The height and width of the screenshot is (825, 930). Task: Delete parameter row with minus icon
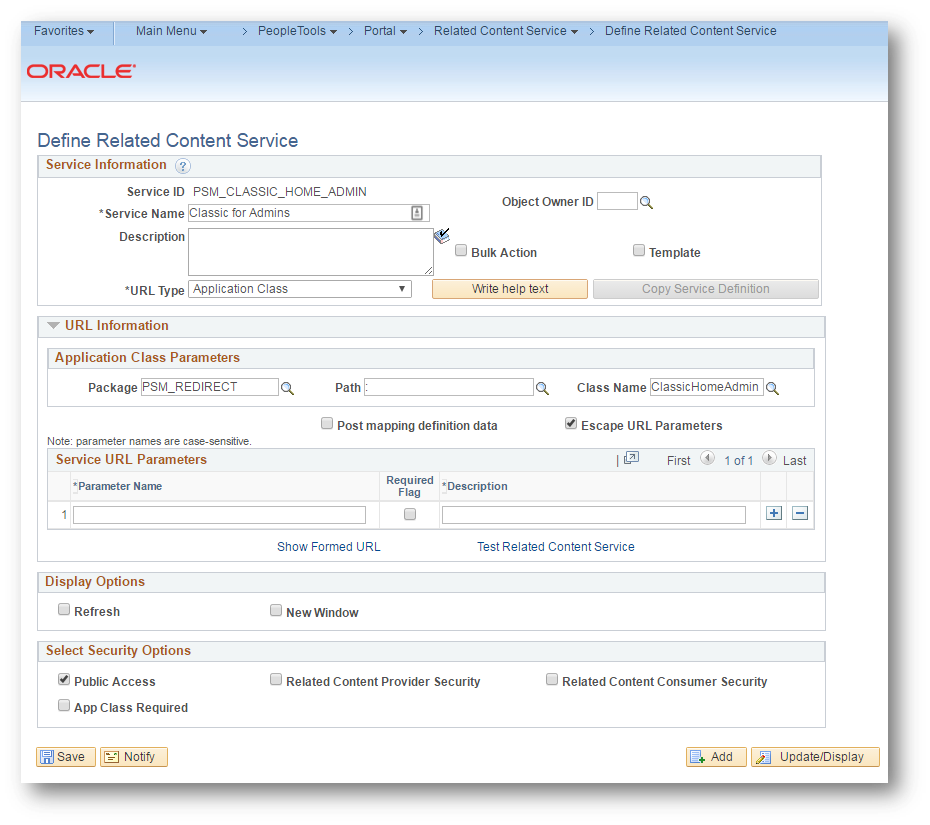click(799, 514)
